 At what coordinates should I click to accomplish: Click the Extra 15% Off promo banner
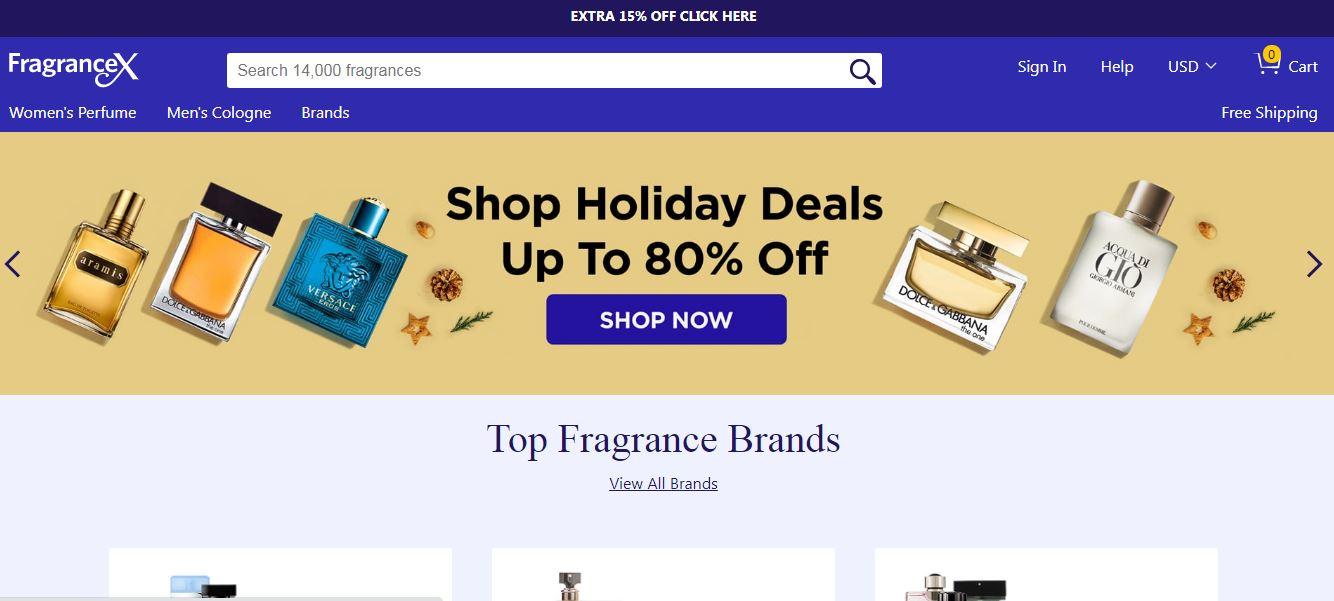[x=663, y=16]
